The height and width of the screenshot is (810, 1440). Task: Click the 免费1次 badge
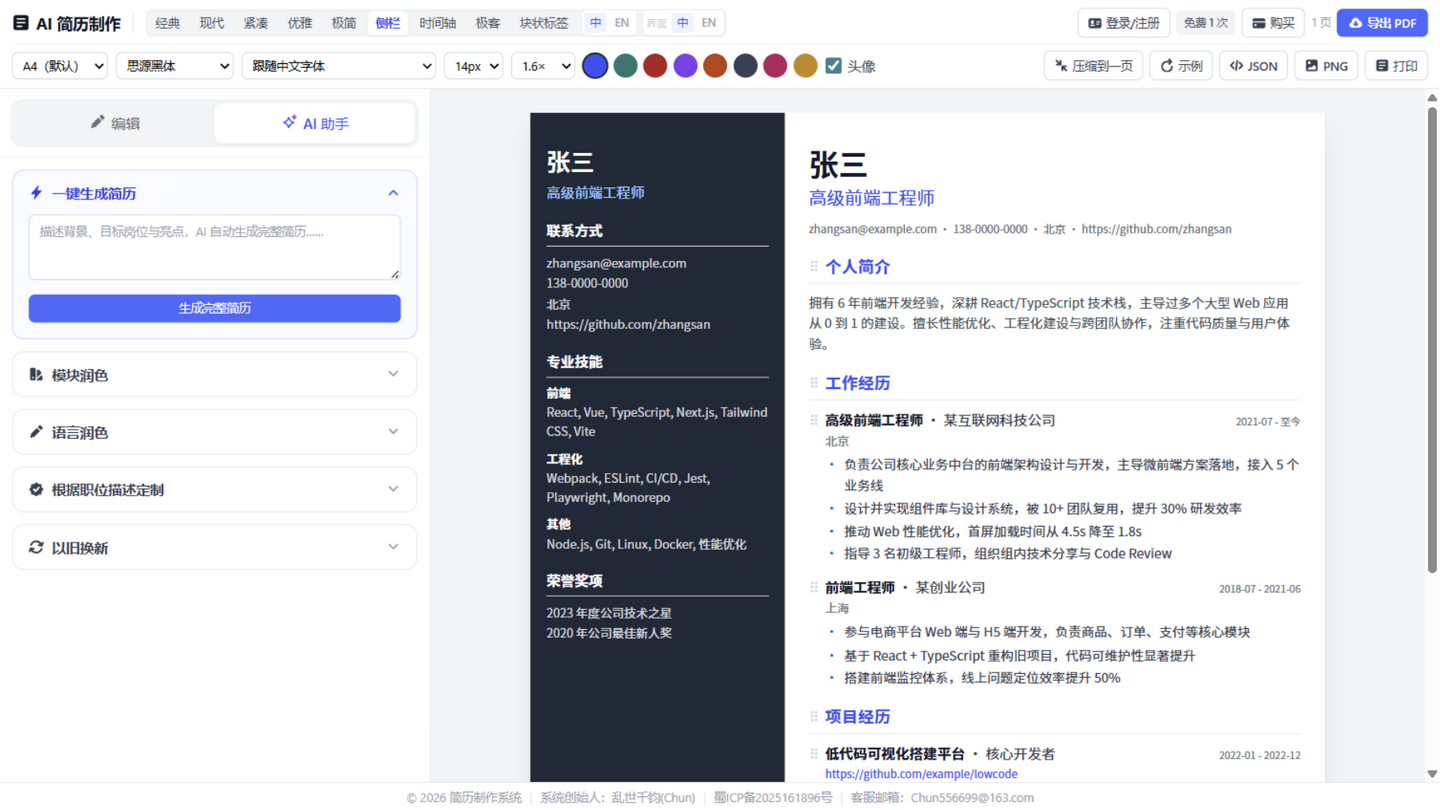point(1206,23)
